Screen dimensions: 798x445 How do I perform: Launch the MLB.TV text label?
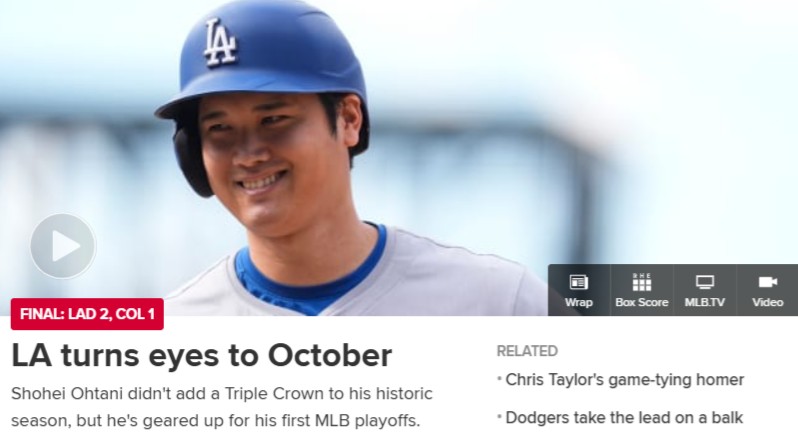(705, 302)
